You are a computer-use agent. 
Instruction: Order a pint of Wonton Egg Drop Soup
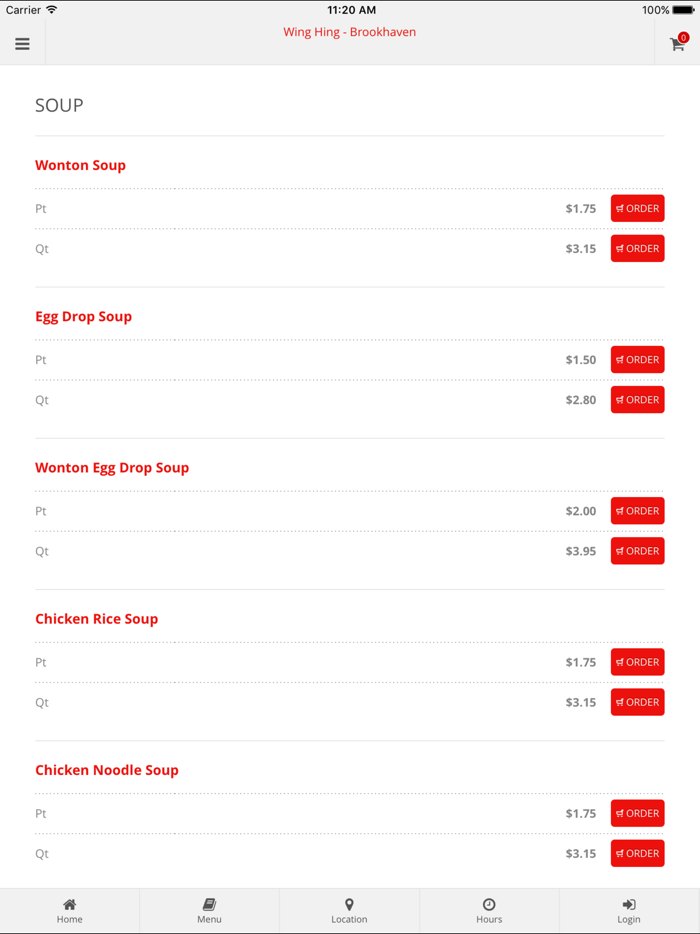tap(637, 511)
